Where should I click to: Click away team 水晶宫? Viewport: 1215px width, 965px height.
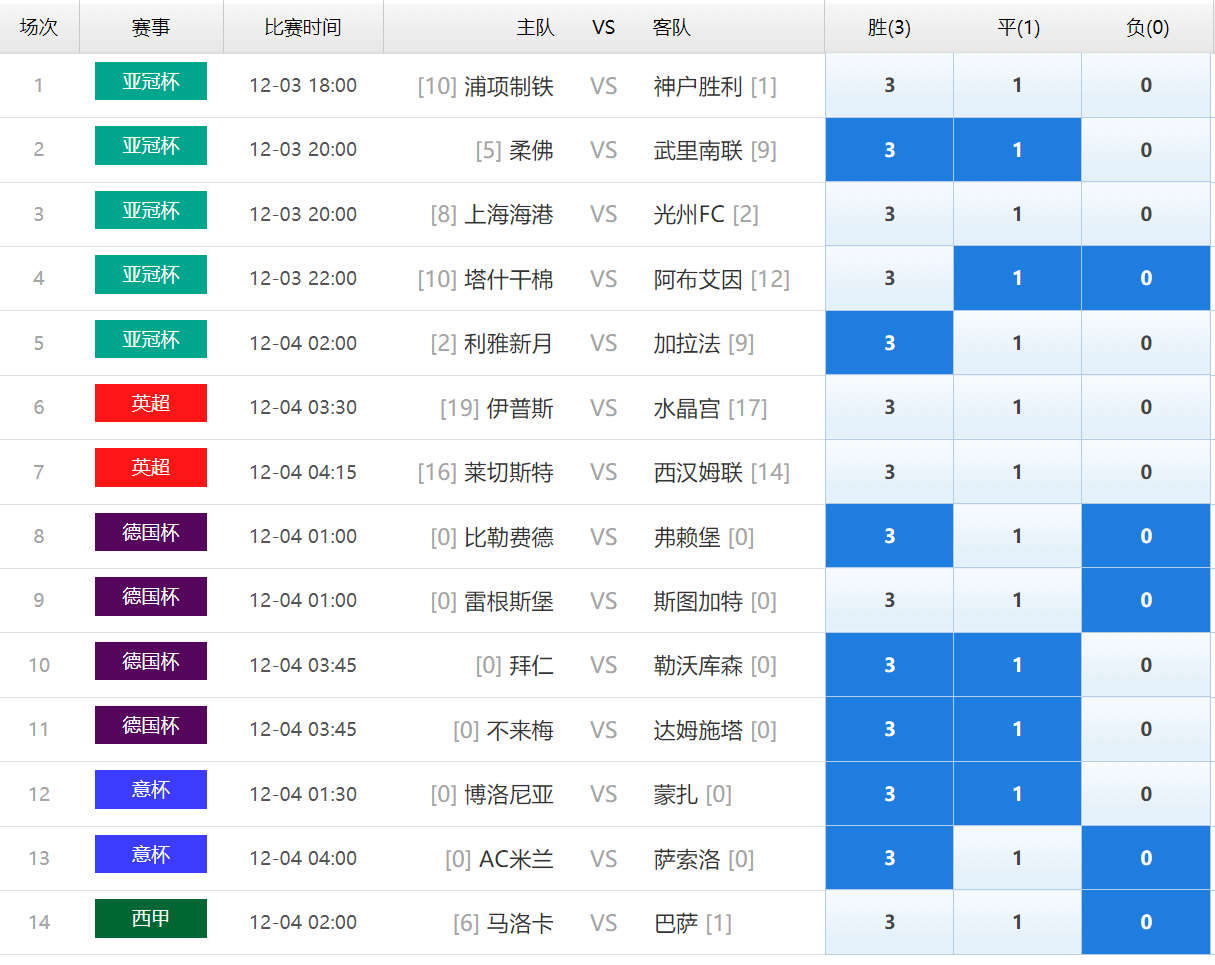pyautogui.click(x=687, y=408)
